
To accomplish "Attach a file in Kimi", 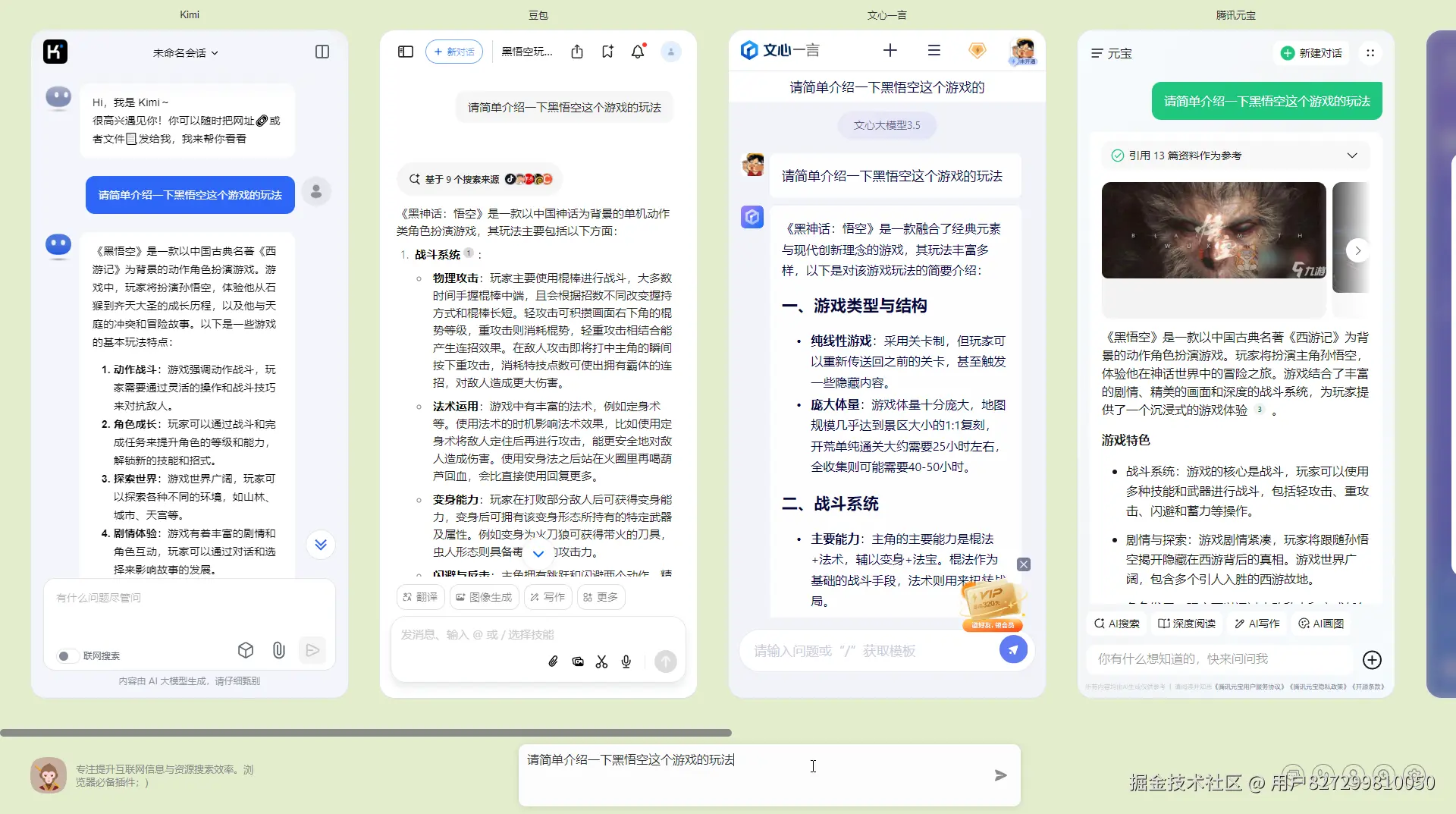I will pos(279,650).
